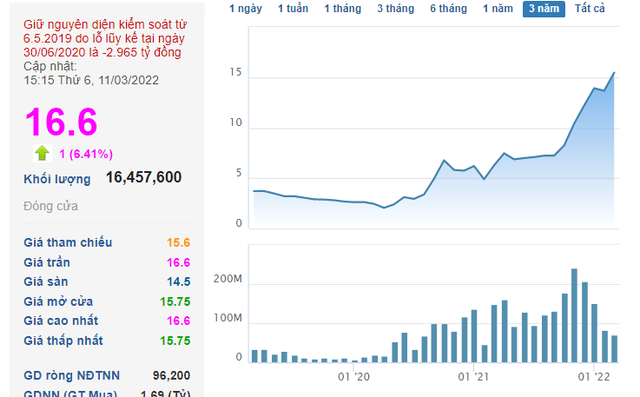Switch chart to '1 năm' range
Image resolution: width=640 pixels, height=397 pixels.
coord(498,9)
